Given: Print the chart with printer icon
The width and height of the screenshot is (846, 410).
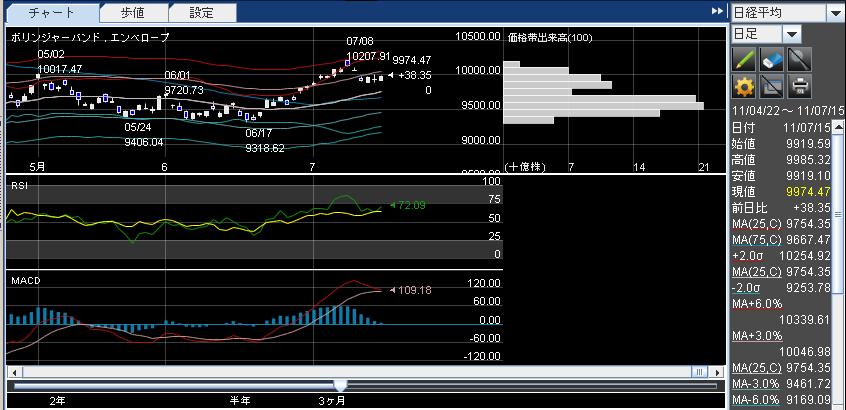Looking at the screenshot, I should pyautogui.click(x=798, y=86).
